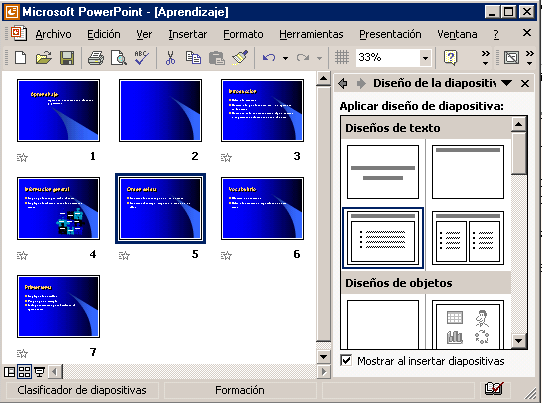The image size is (542, 403).
Task: Select slide 1 thumbnail
Action: click(x=58, y=110)
